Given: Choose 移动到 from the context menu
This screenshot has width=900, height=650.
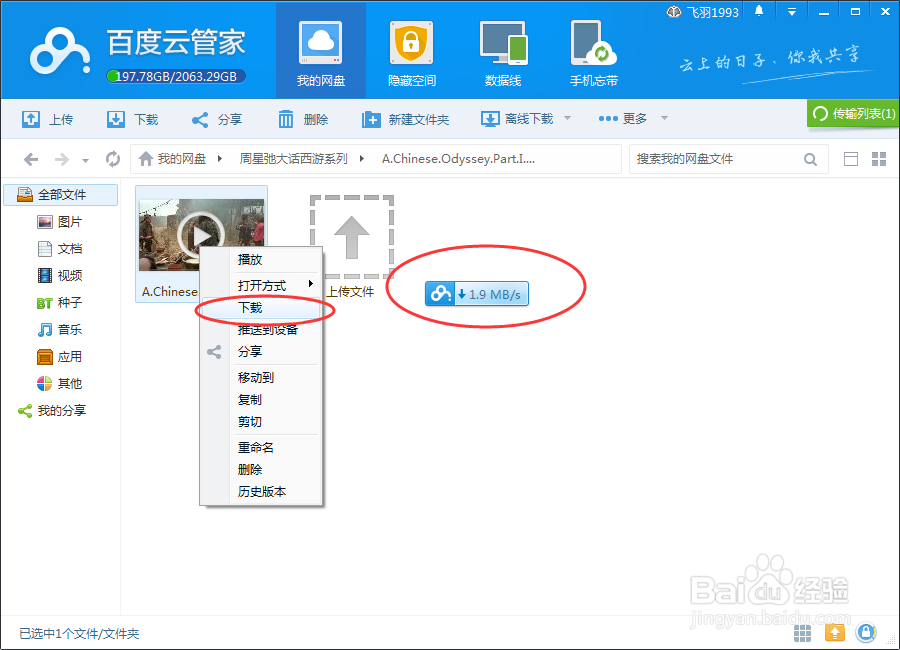Looking at the screenshot, I should (x=263, y=378).
